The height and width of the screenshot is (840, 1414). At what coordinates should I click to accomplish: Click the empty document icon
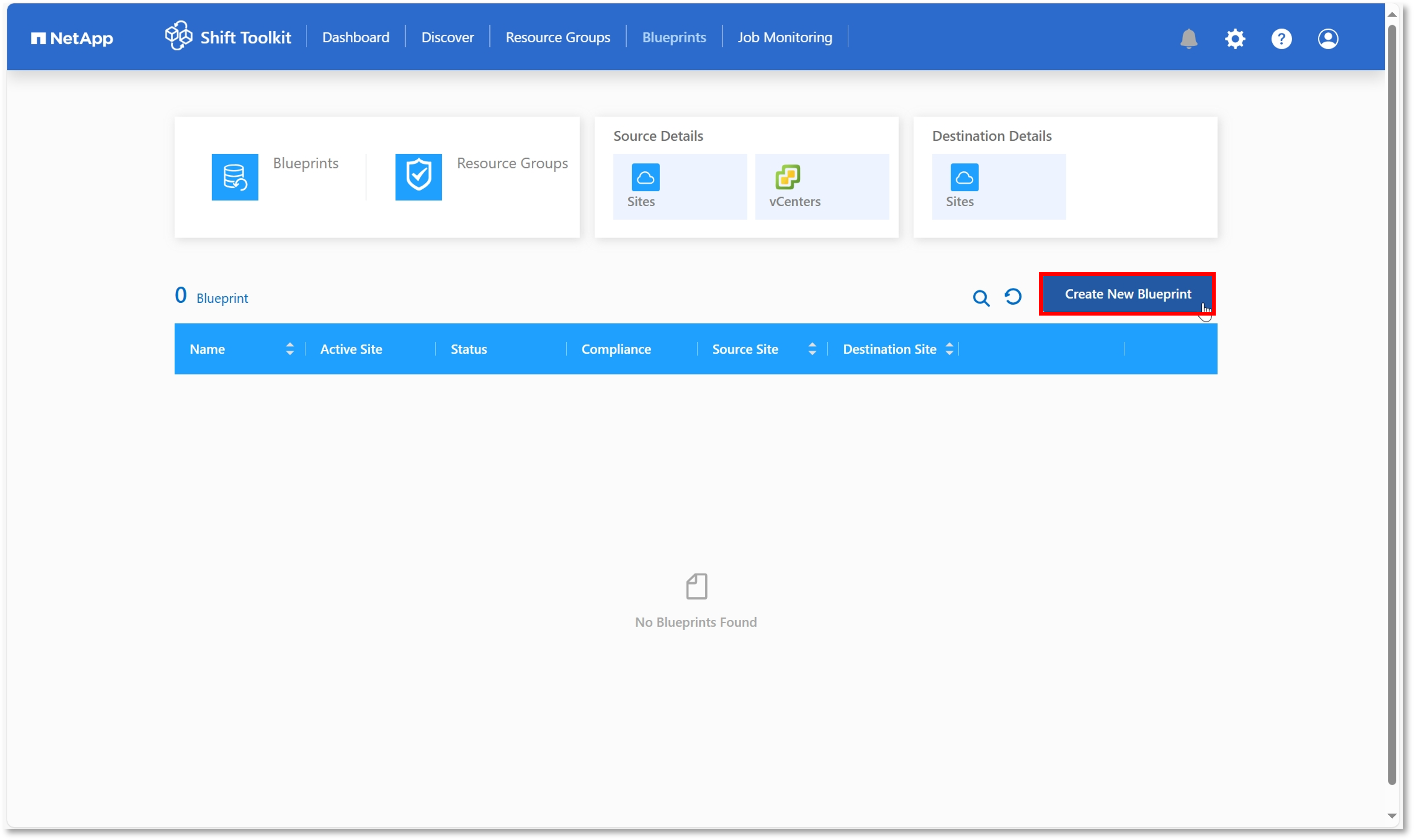click(x=696, y=586)
